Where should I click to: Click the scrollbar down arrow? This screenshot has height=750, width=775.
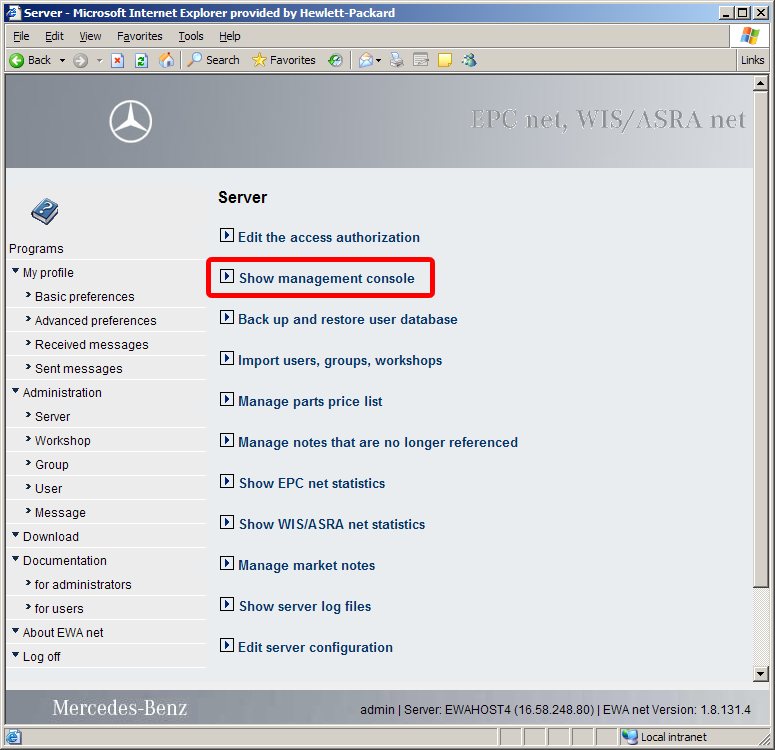coord(761,674)
